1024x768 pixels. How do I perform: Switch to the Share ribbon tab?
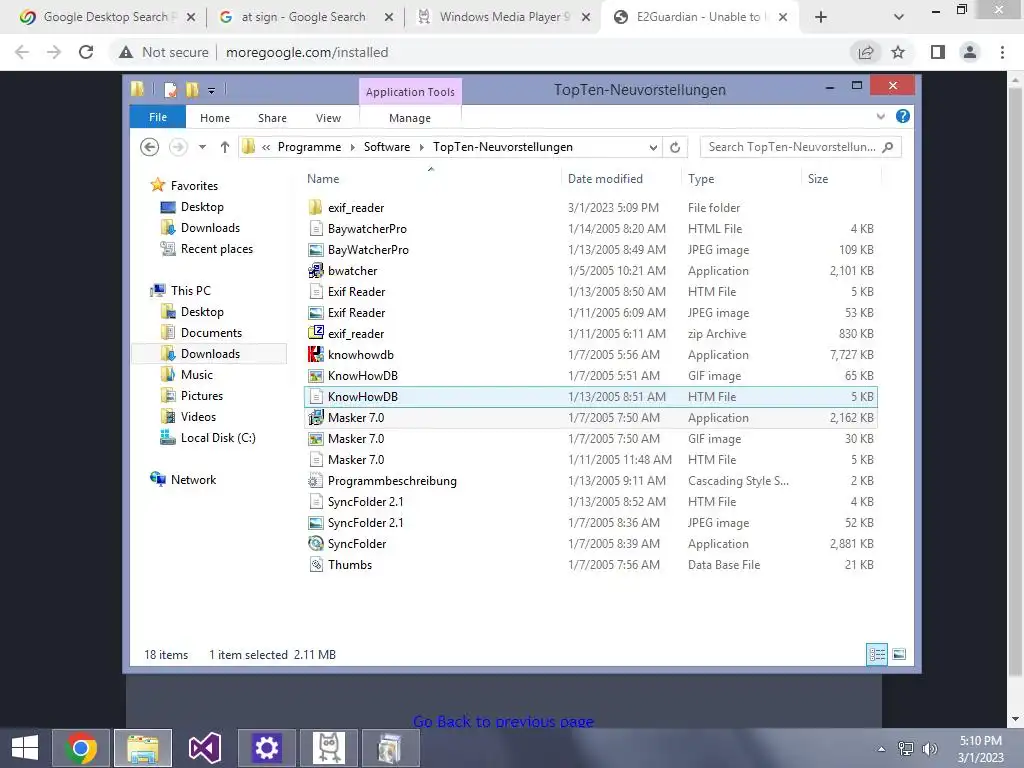coord(272,118)
